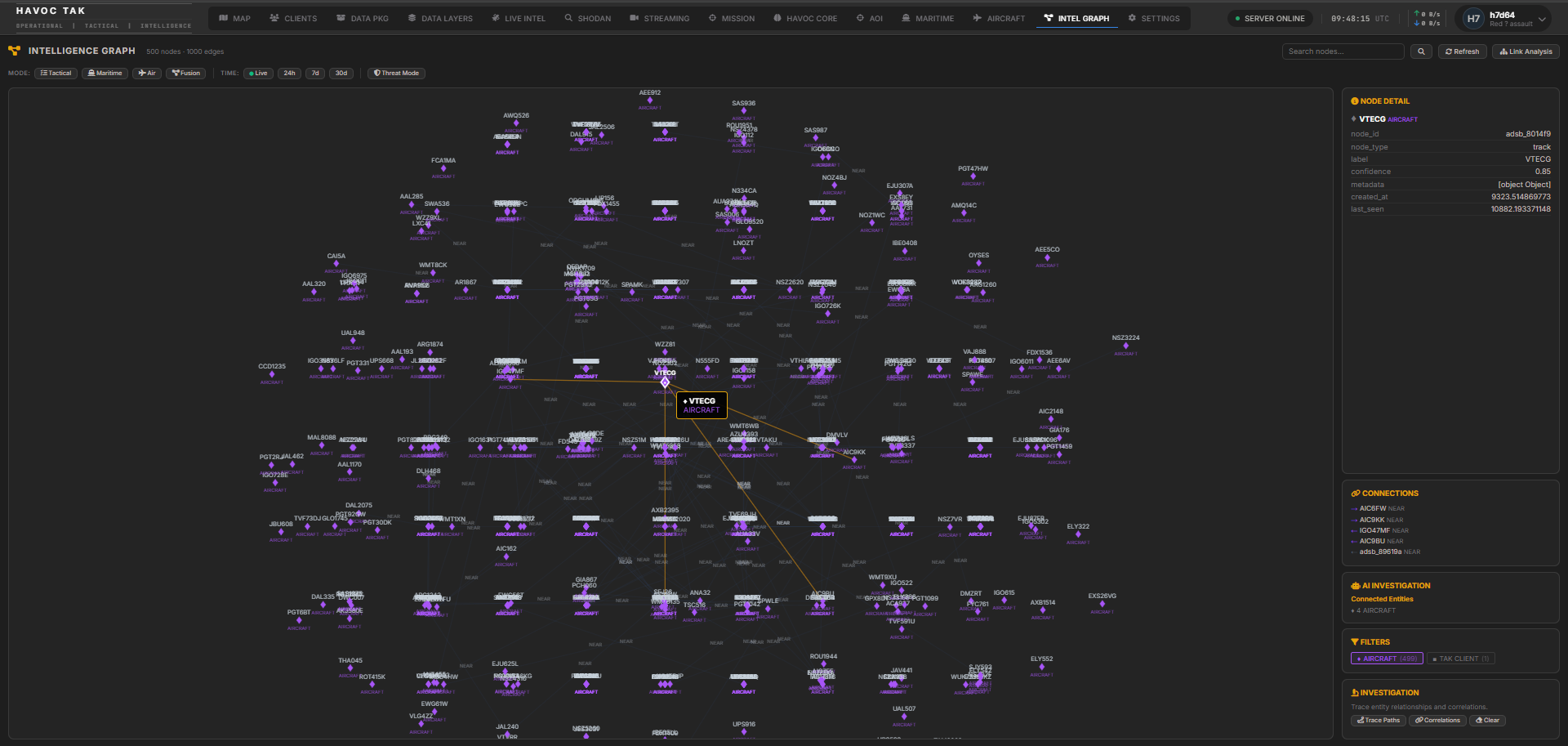Select the CCD1235 aircraft node

[x=272, y=373]
